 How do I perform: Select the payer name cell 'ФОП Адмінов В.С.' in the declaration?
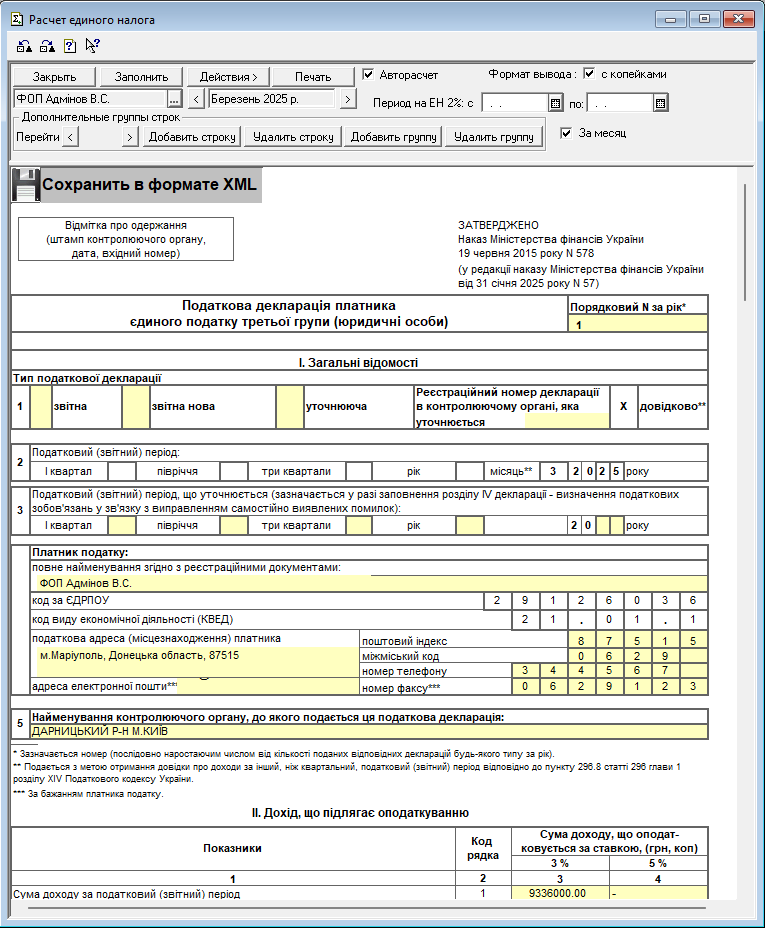[x=370, y=584]
